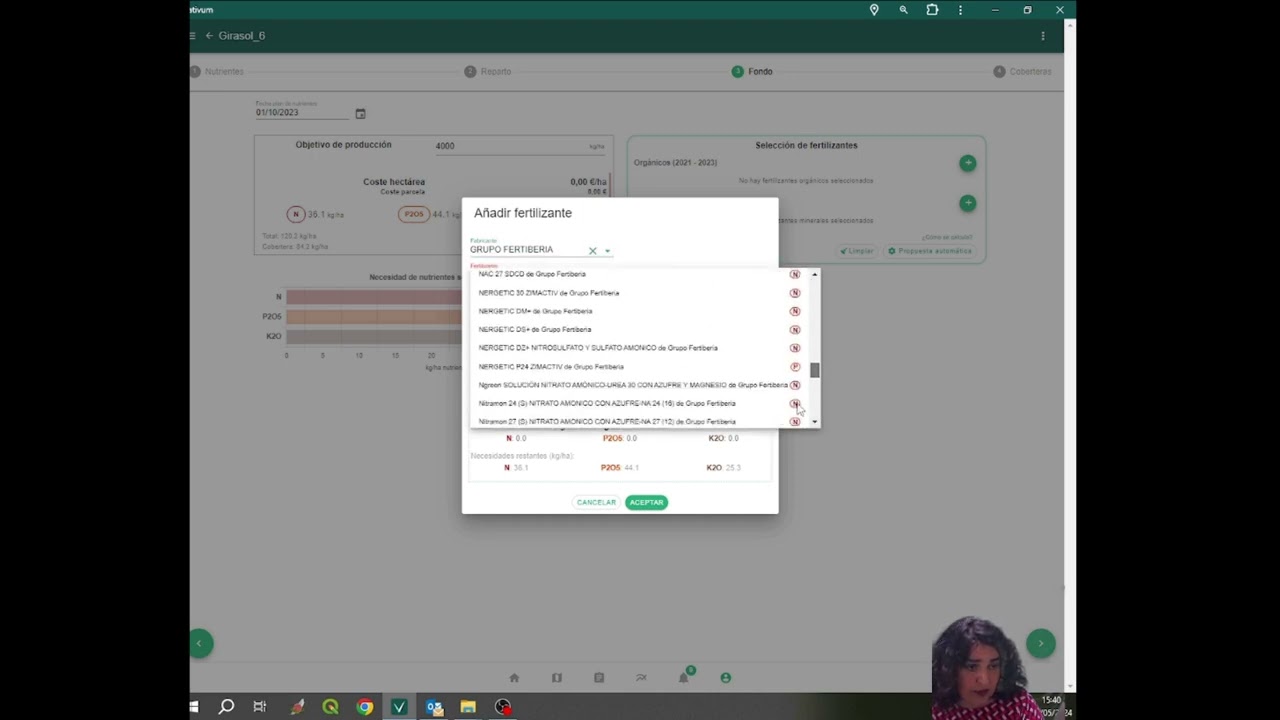Open the Fabricante dropdown arrow
Screen dimensions: 1280x720
point(607,251)
